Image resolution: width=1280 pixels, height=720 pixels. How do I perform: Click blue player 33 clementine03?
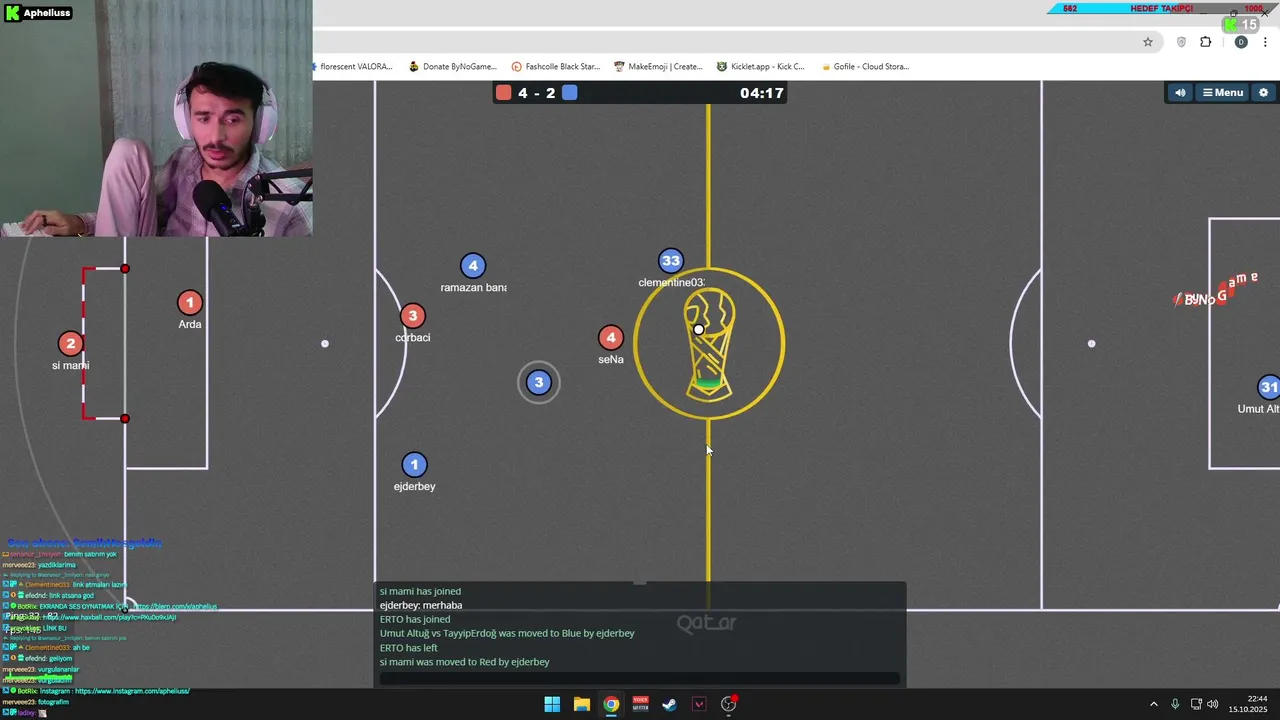coord(671,261)
